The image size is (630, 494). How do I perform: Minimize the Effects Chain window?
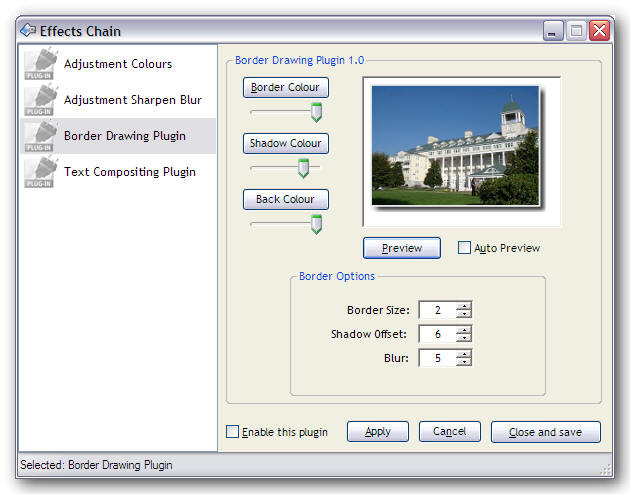click(553, 31)
